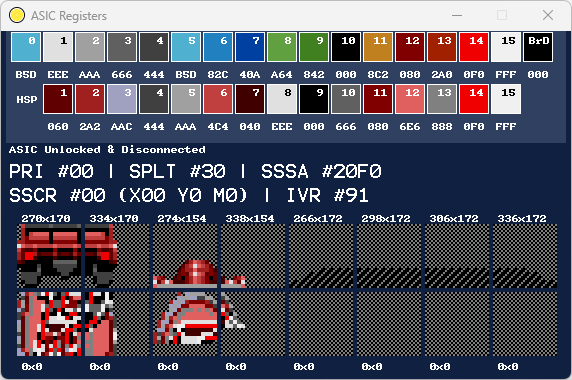Click green palette swatch number 8

(x=282, y=47)
